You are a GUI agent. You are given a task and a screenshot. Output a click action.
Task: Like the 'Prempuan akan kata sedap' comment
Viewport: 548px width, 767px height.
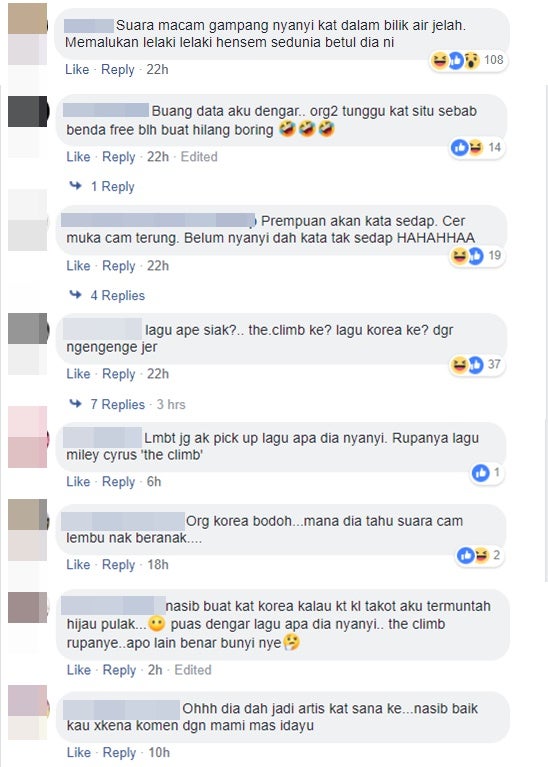point(78,266)
